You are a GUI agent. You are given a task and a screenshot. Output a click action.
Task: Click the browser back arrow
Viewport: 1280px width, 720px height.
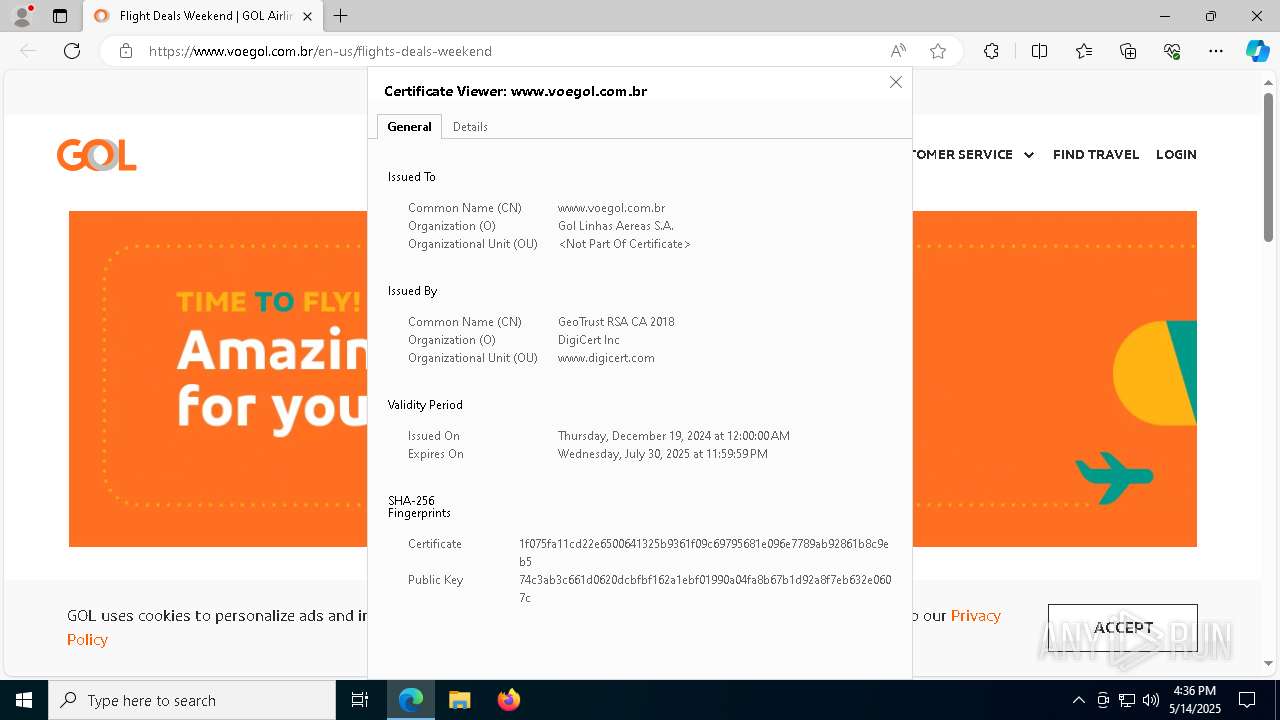(x=28, y=51)
